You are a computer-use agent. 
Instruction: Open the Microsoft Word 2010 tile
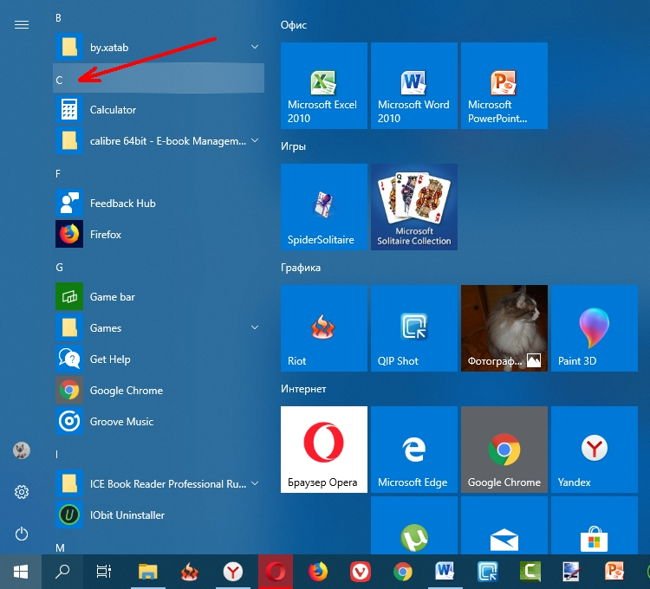click(414, 85)
